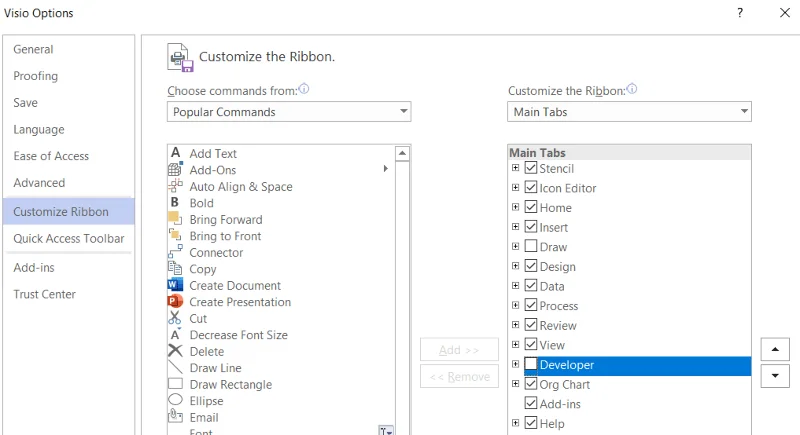
Task: Expand the Developer tree node
Action: (x=515, y=364)
